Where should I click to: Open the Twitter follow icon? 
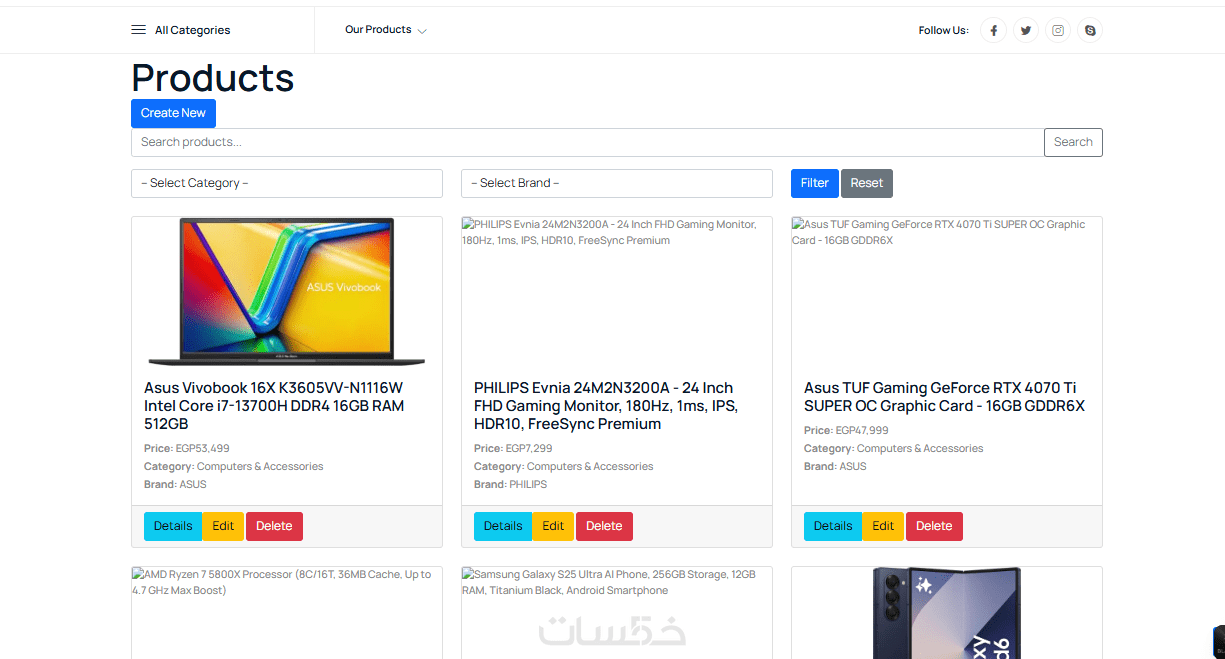pyautogui.click(x=1025, y=30)
